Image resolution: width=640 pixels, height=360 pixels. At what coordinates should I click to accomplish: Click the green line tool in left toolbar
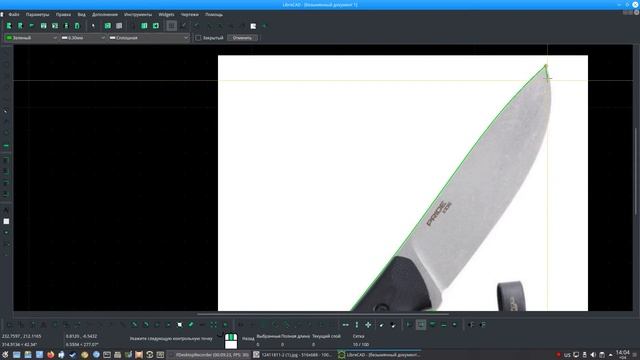6,145
